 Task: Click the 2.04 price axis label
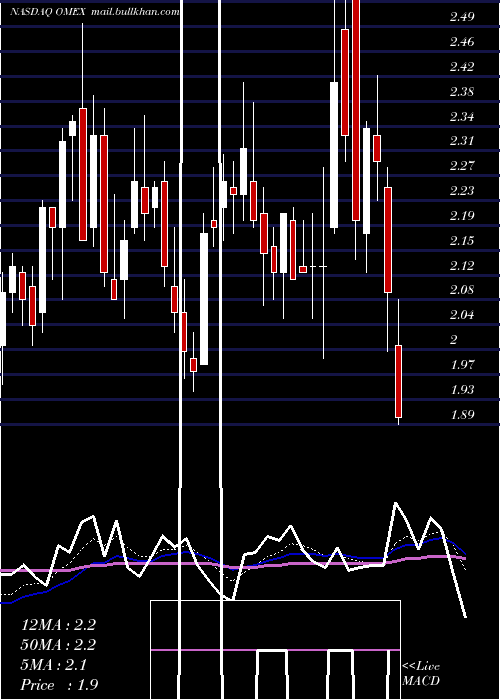pyautogui.click(x=462, y=315)
